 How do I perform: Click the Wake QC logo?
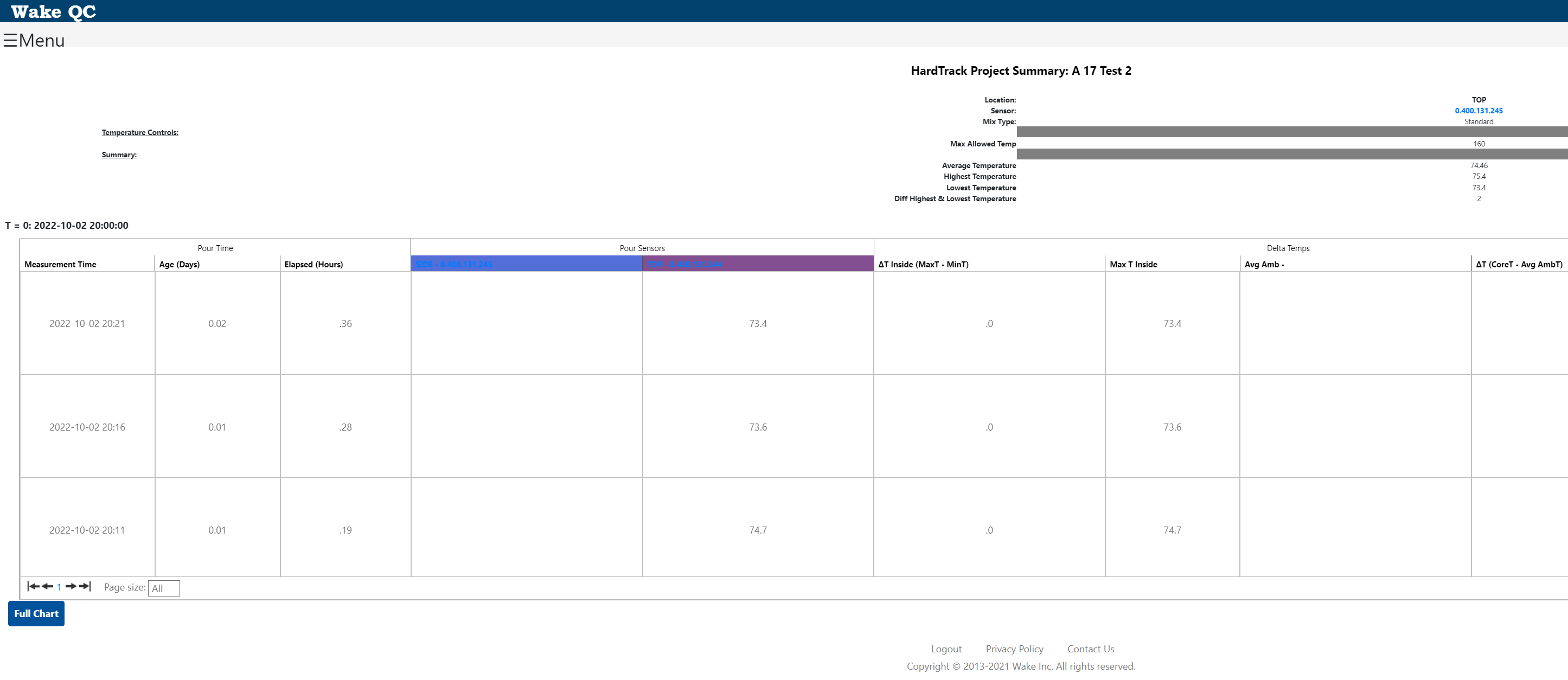pos(54,11)
